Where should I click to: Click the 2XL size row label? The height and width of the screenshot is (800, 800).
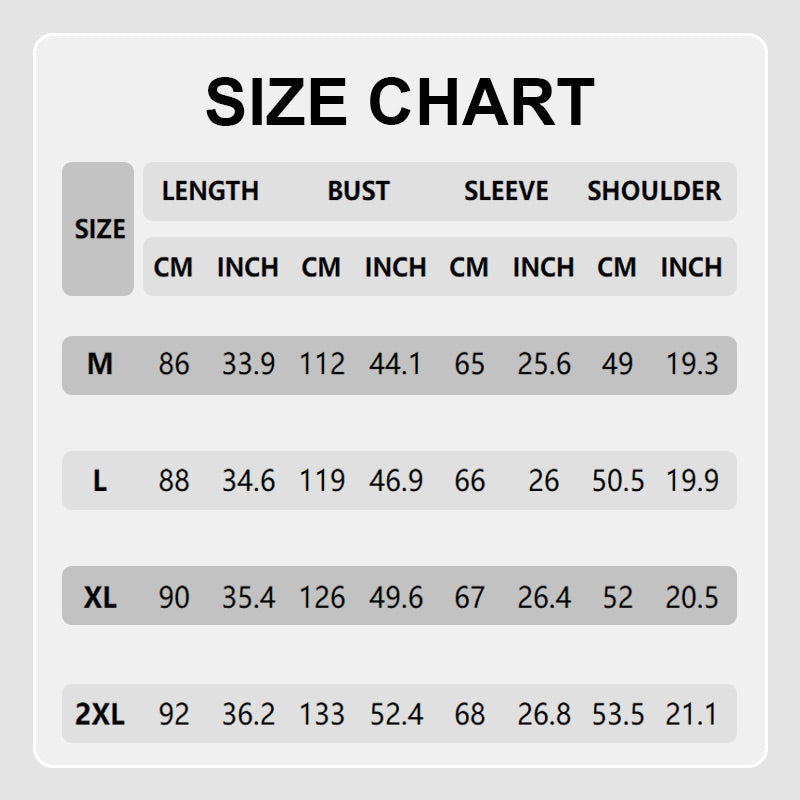(99, 715)
